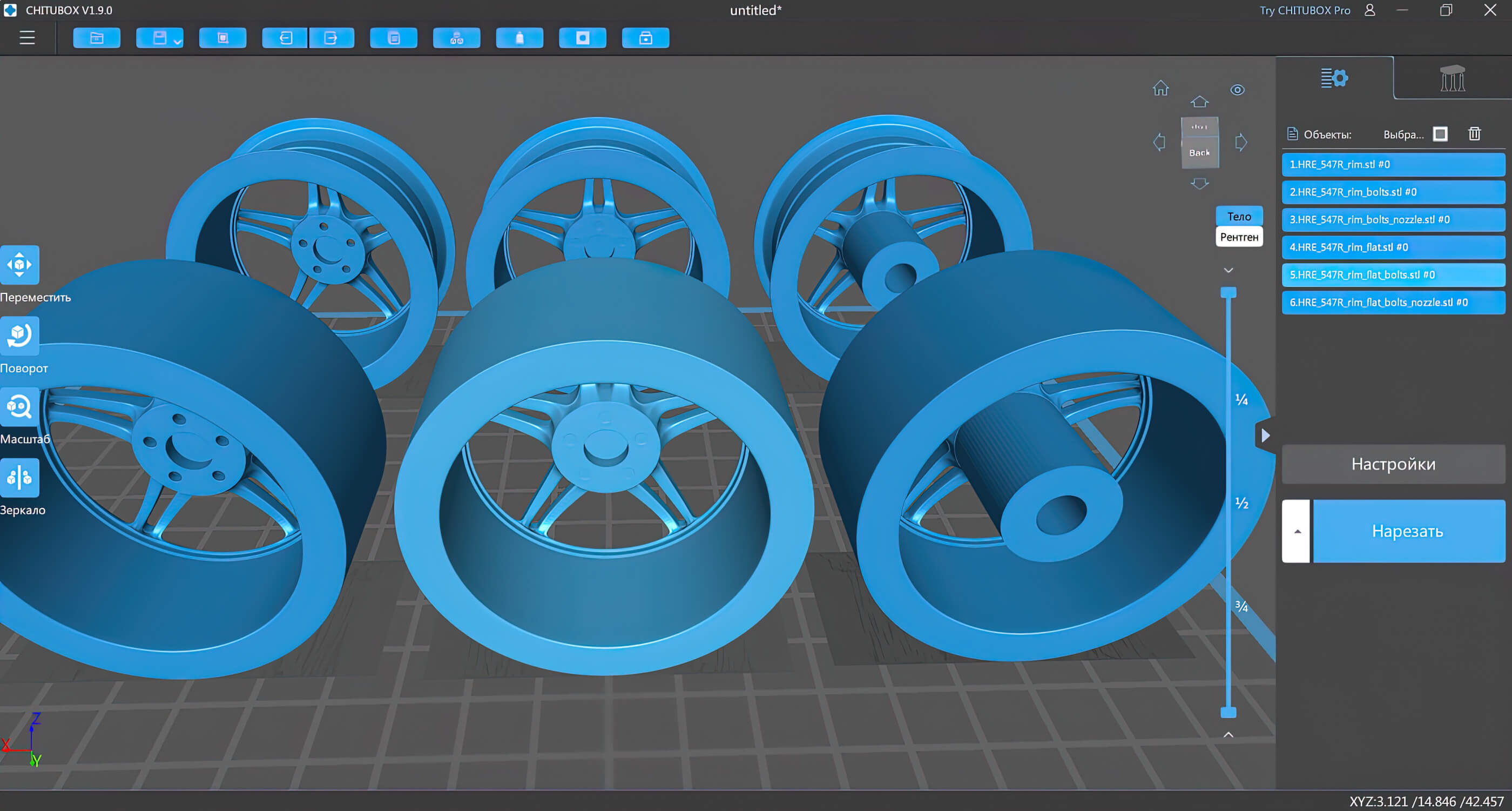
Task: Click the Объекты document icon
Action: pyautogui.click(x=1292, y=134)
